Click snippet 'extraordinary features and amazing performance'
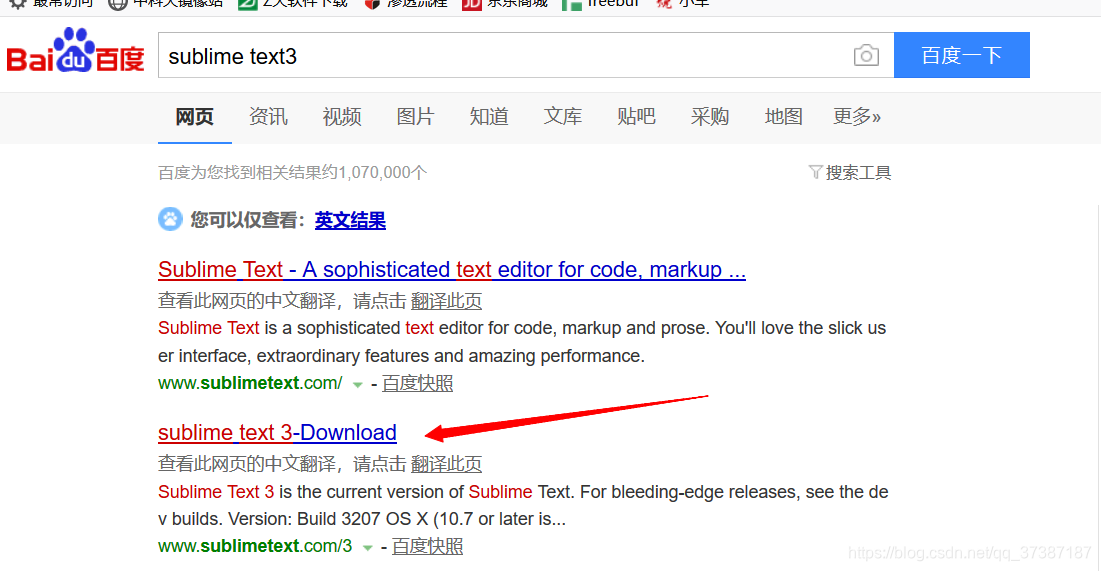Image resolution: width=1101 pixels, height=571 pixels. [450, 356]
